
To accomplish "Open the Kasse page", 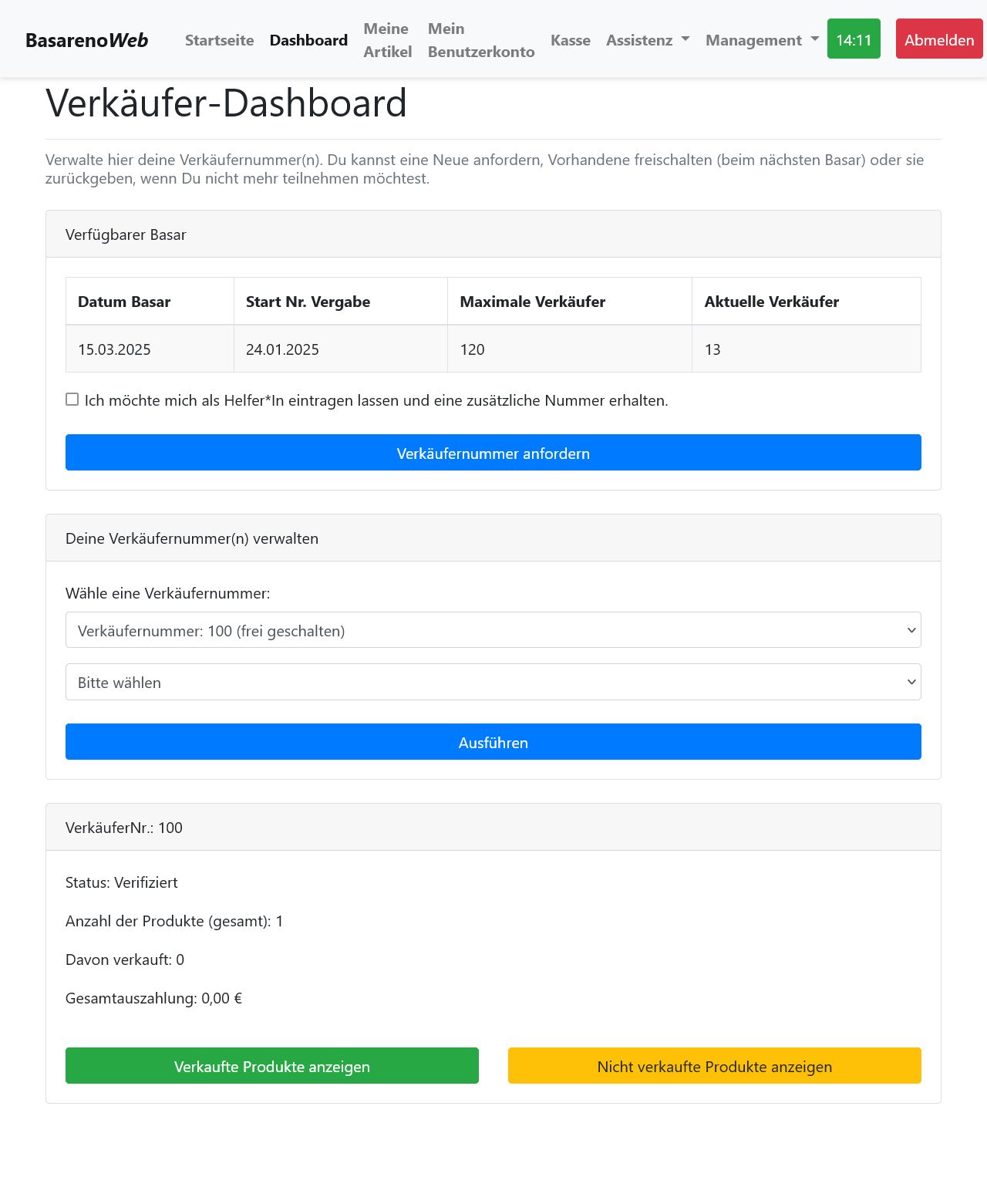I will pos(570,40).
